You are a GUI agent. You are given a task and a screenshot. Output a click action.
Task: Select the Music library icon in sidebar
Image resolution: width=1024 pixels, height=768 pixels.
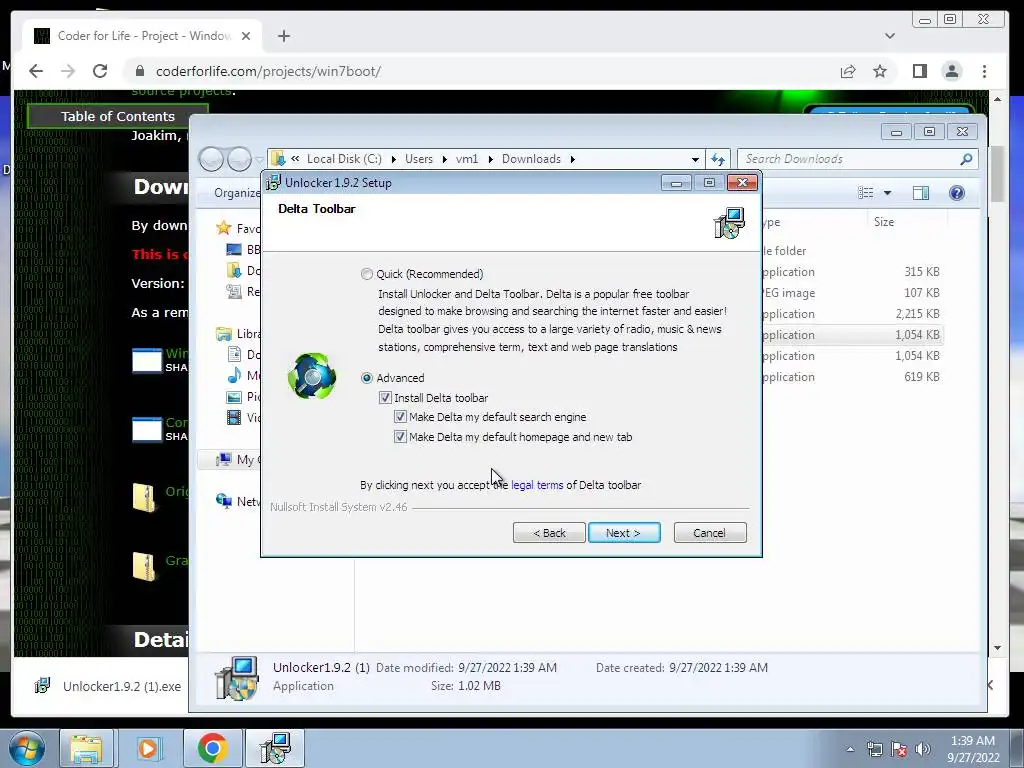234,376
